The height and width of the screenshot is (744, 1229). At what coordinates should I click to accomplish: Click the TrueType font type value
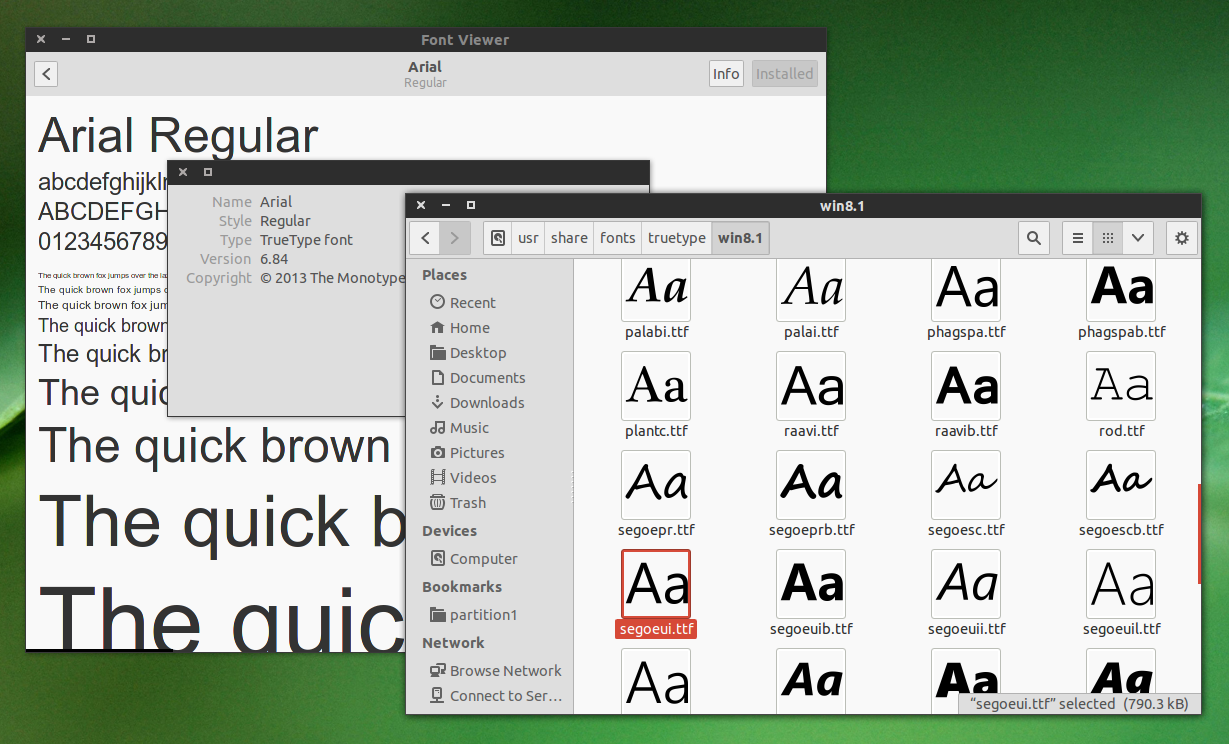[x=307, y=240]
